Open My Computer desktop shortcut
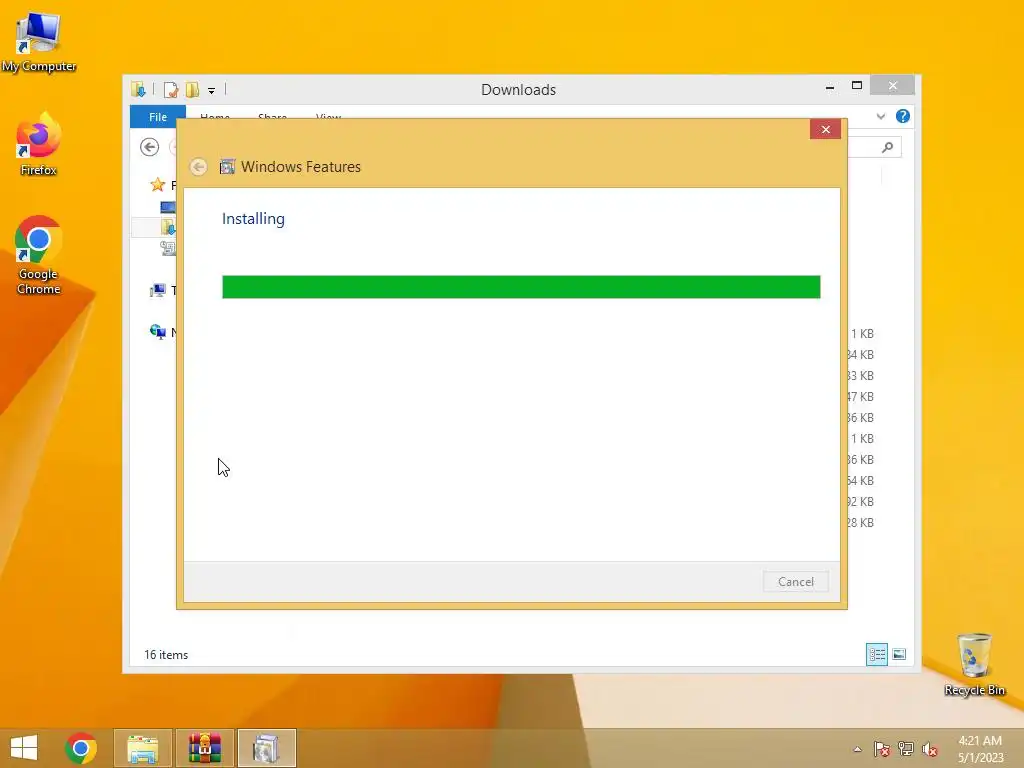The width and height of the screenshot is (1024, 768). tap(39, 41)
